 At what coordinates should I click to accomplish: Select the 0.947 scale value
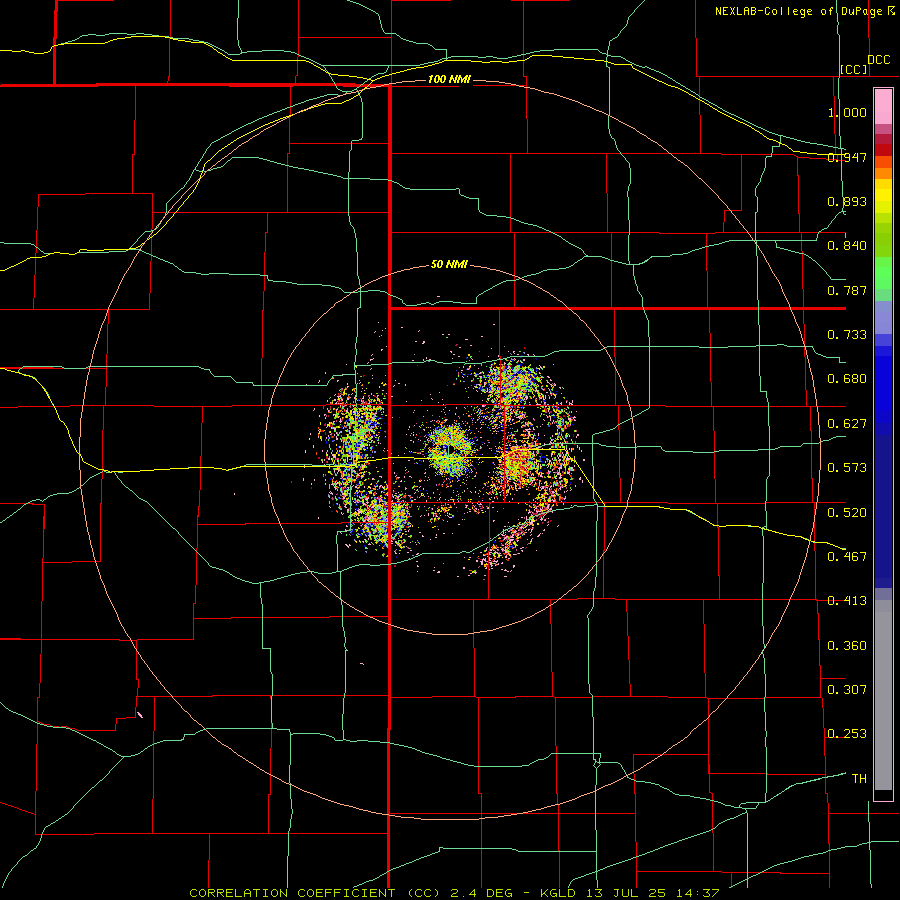pos(847,157)
